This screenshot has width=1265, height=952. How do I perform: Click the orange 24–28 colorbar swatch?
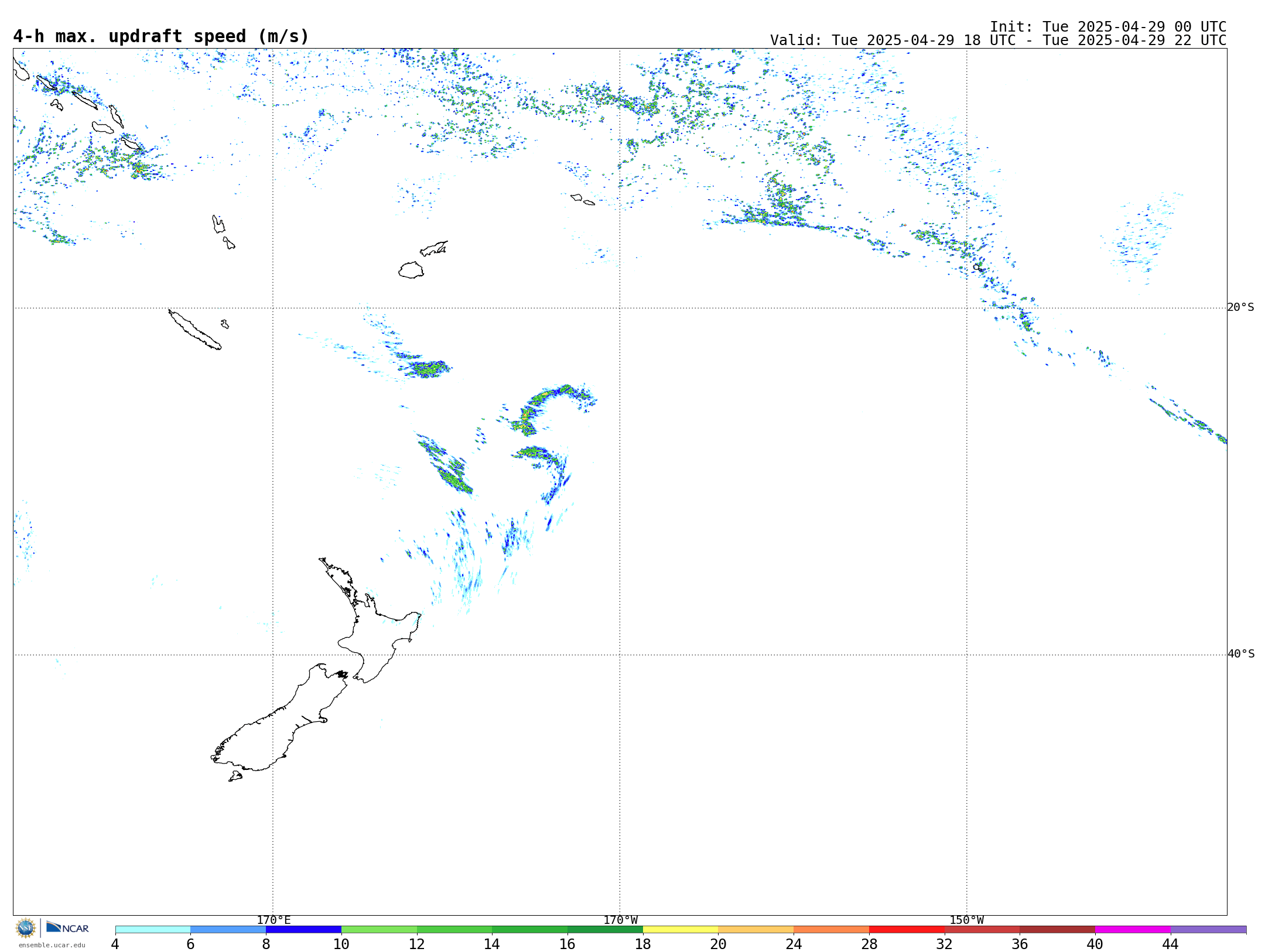(x=832, y=930)
